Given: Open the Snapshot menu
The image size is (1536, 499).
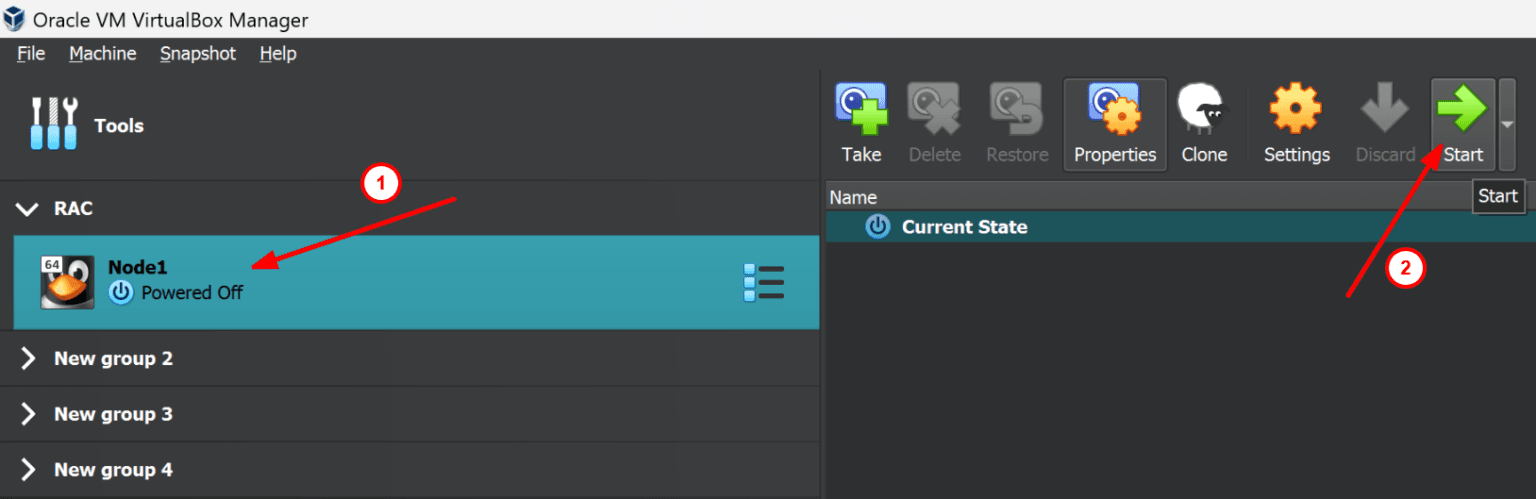Looking at the screenshot, I should pyautogui.click(x=198, y=54).
